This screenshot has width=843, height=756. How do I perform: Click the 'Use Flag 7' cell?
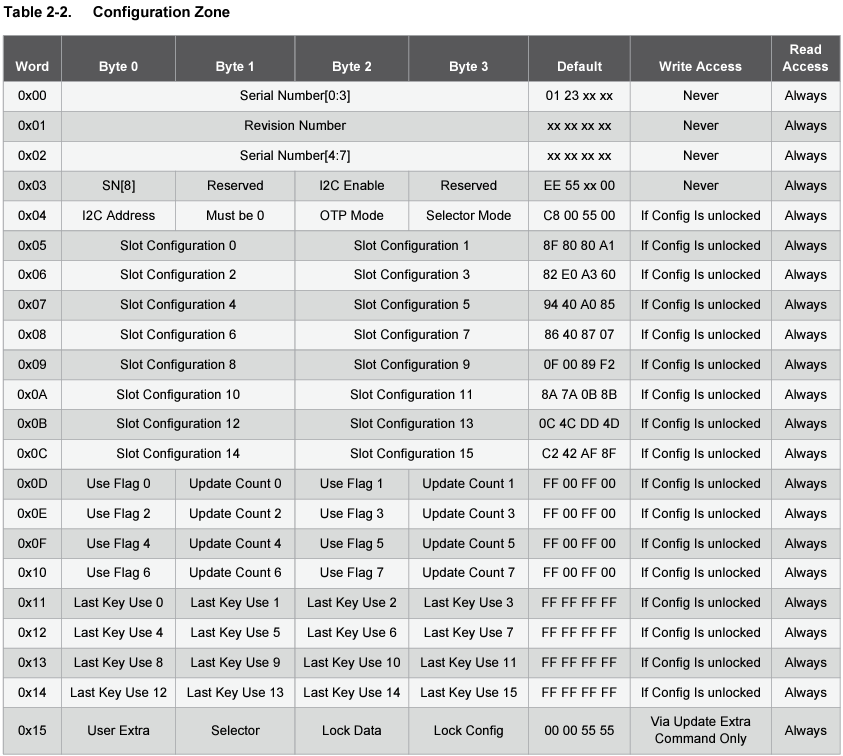pyautogui.click(x=352, y=573)
